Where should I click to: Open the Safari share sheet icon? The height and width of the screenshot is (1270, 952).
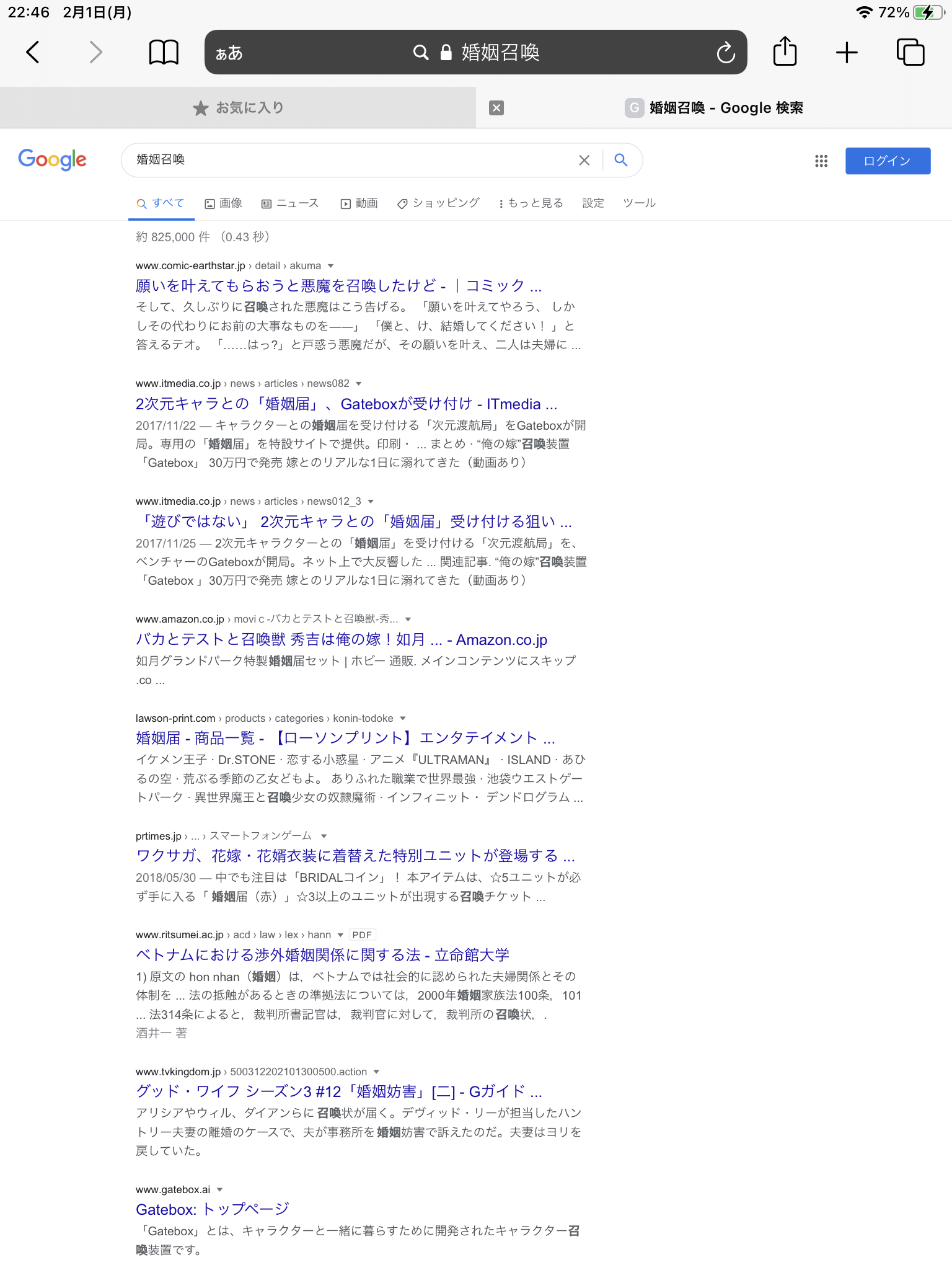pos(785,51)
